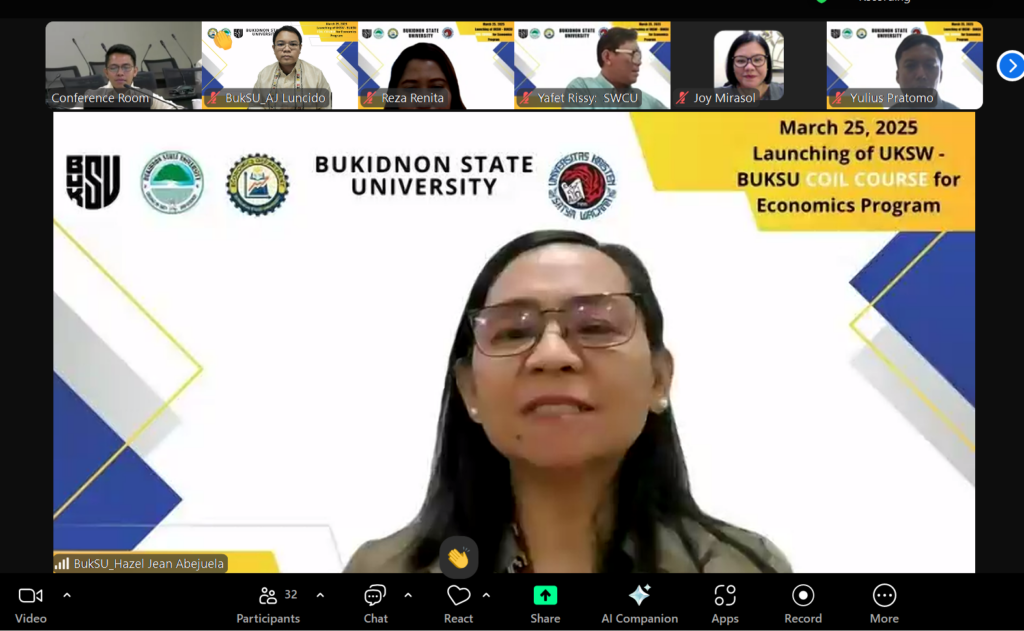1024x631 pixels.
Task: Click clapping emoji on AJ Luncido thumbnail
Action: coord(223,40)
